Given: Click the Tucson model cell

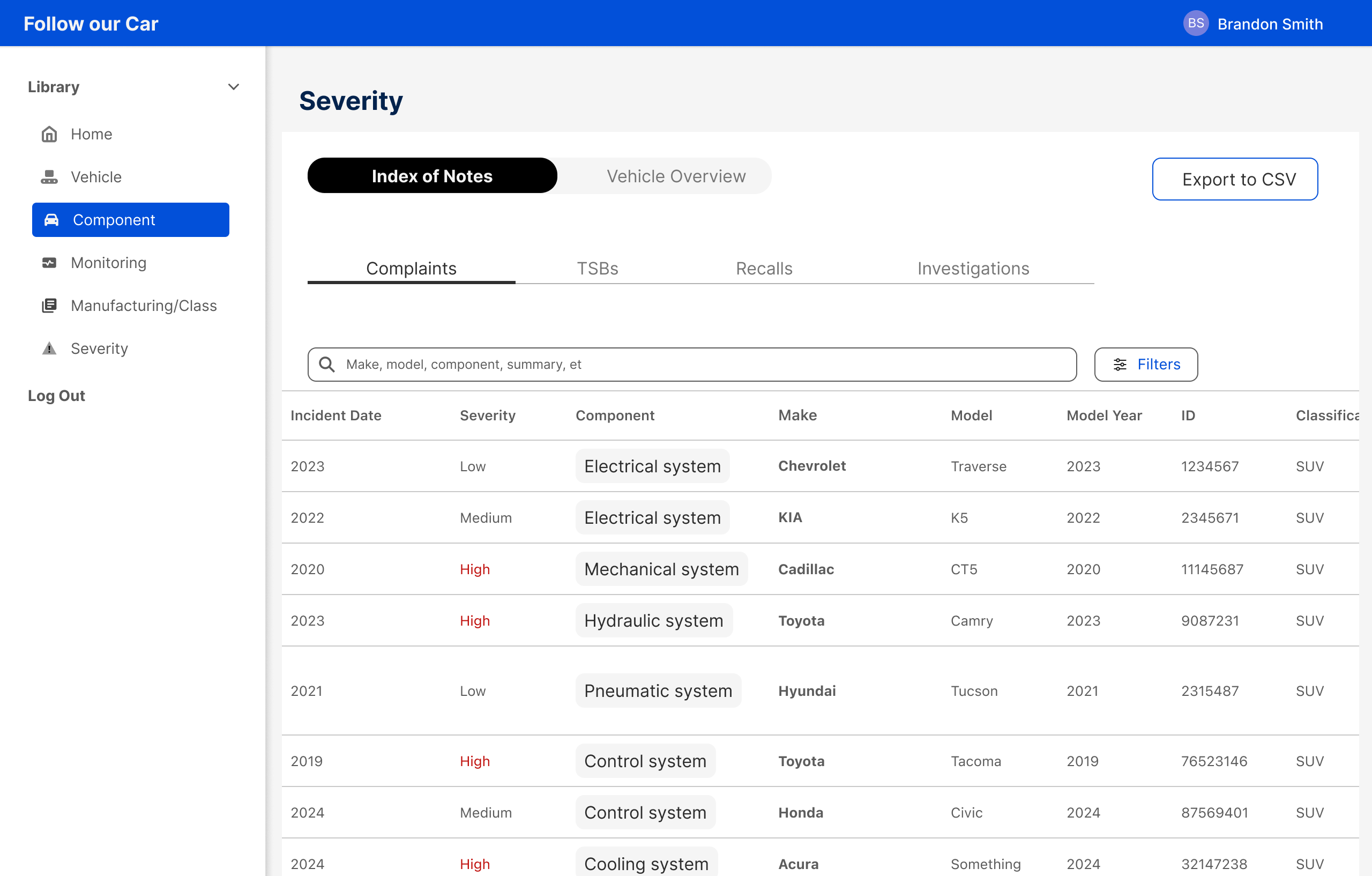Looking at the screenshot, I should pyautogui.click(x=974, y=691).
